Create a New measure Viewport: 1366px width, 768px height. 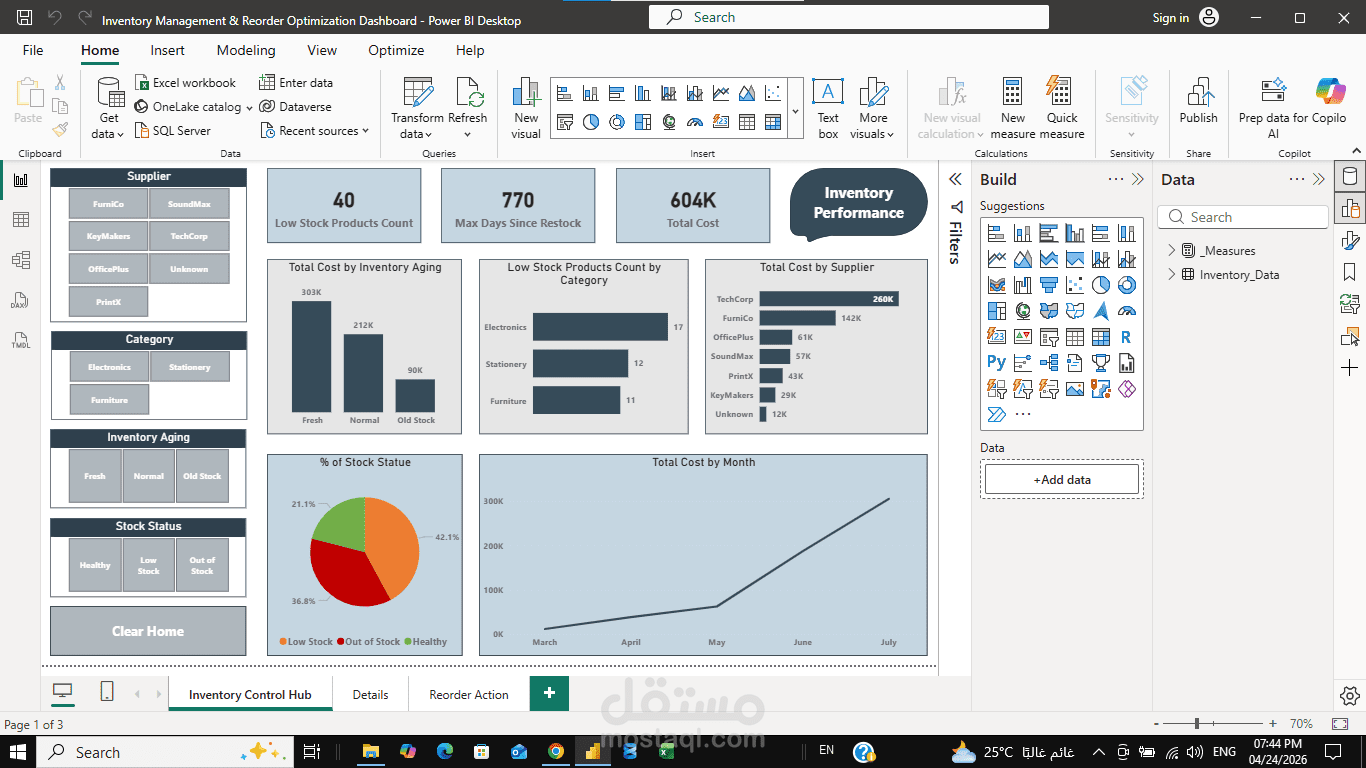1013,108
